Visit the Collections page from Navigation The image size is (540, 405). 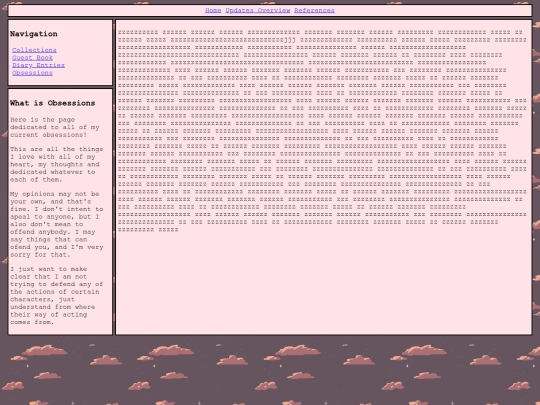[34, 50]
